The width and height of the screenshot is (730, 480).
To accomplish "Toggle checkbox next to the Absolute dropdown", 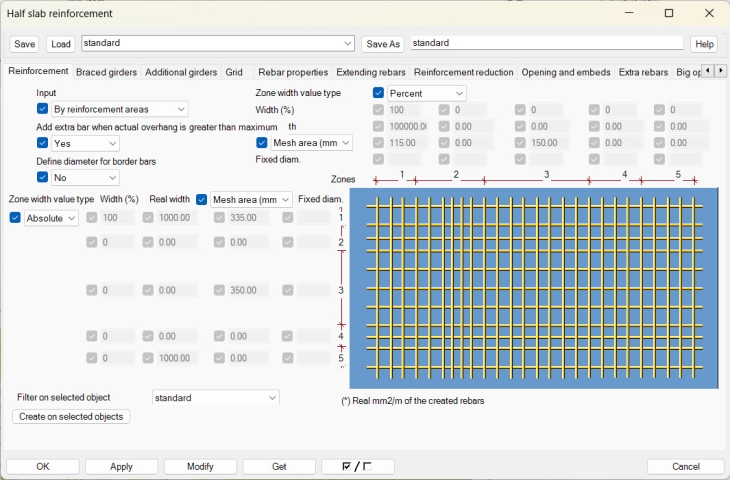I will point(15,218).
